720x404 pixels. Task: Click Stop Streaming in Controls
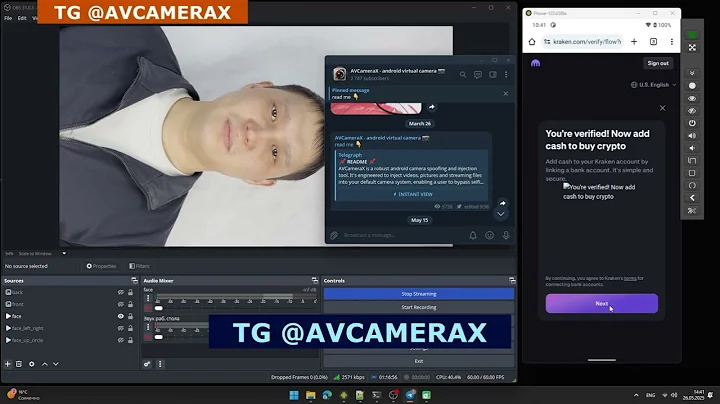tap(419, 294)
